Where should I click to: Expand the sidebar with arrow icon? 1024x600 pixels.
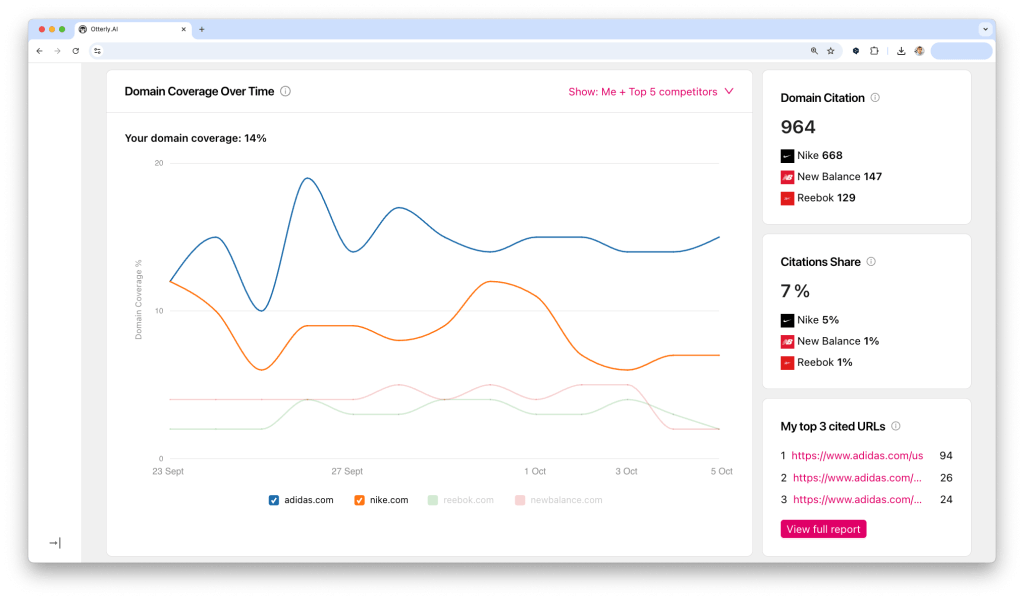55,543
